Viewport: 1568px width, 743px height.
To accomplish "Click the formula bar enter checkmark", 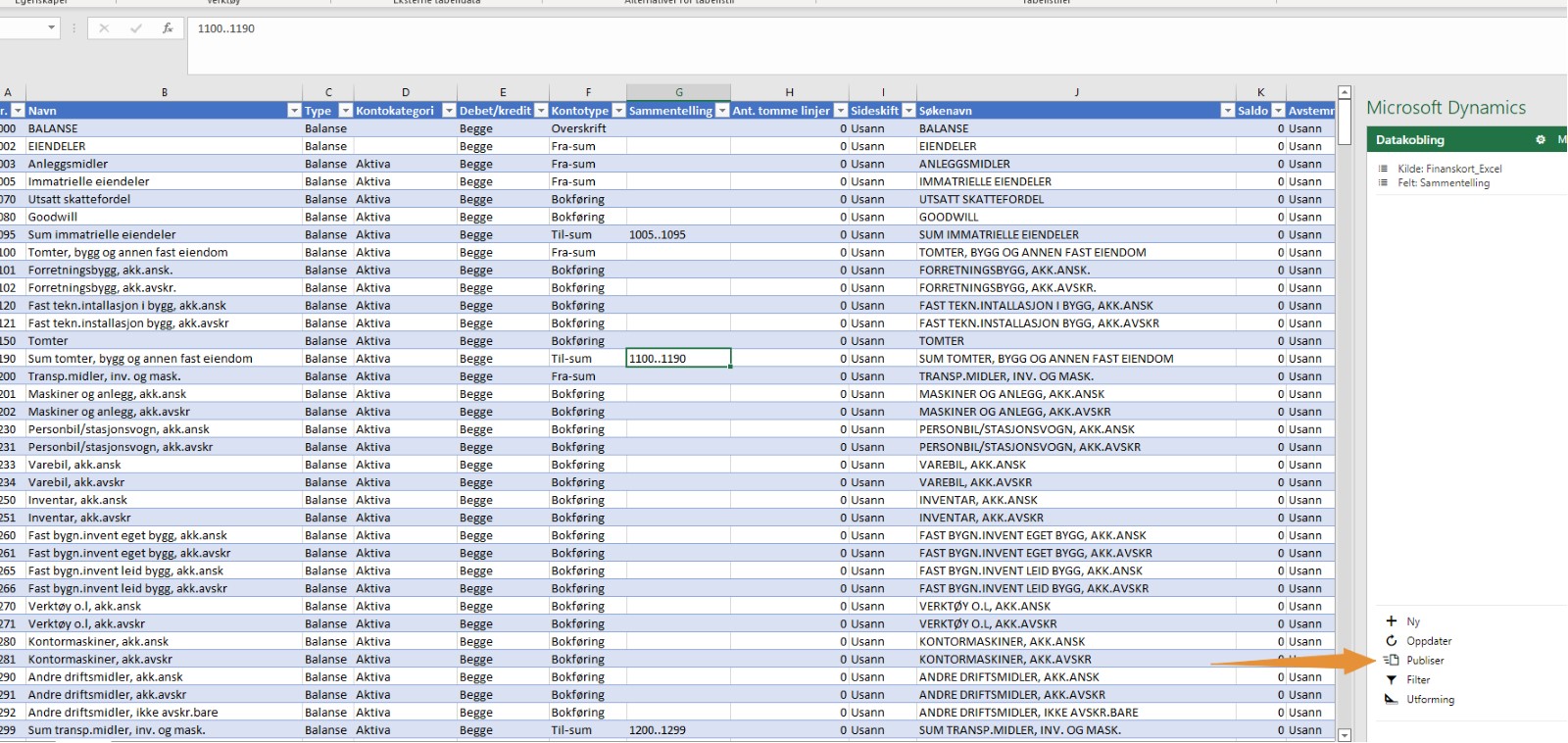I will click(136, 28).
